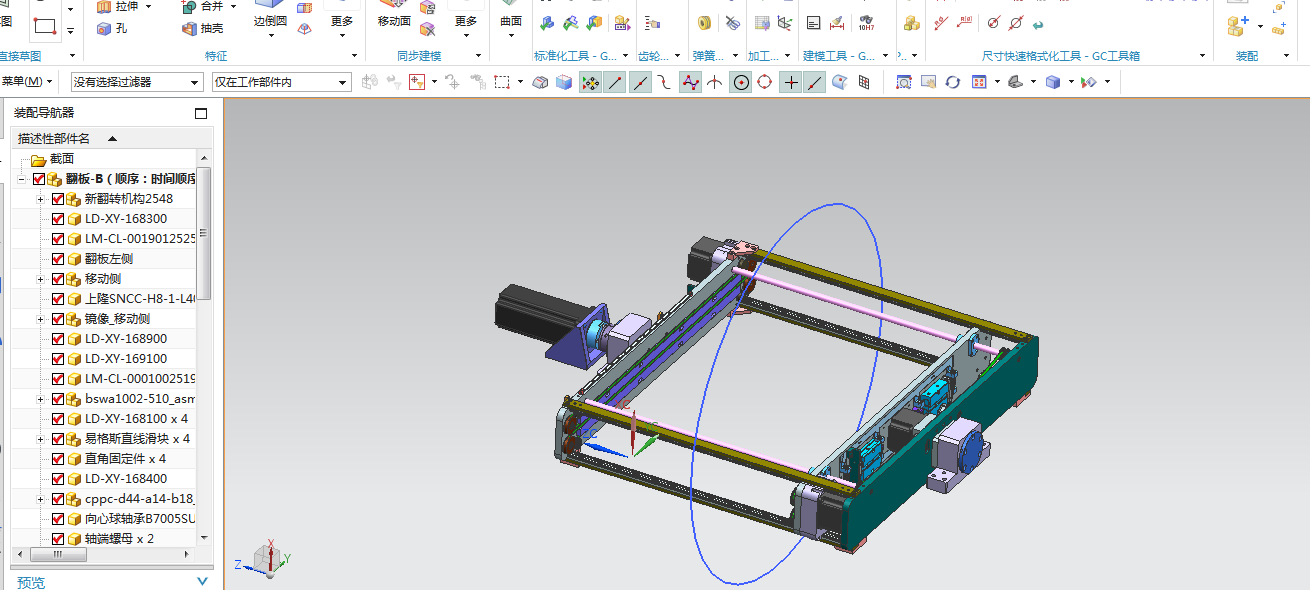The image size is (1310, 590).
Task: Expand the 拉伸 dropdown arrow
Action: 149,7
